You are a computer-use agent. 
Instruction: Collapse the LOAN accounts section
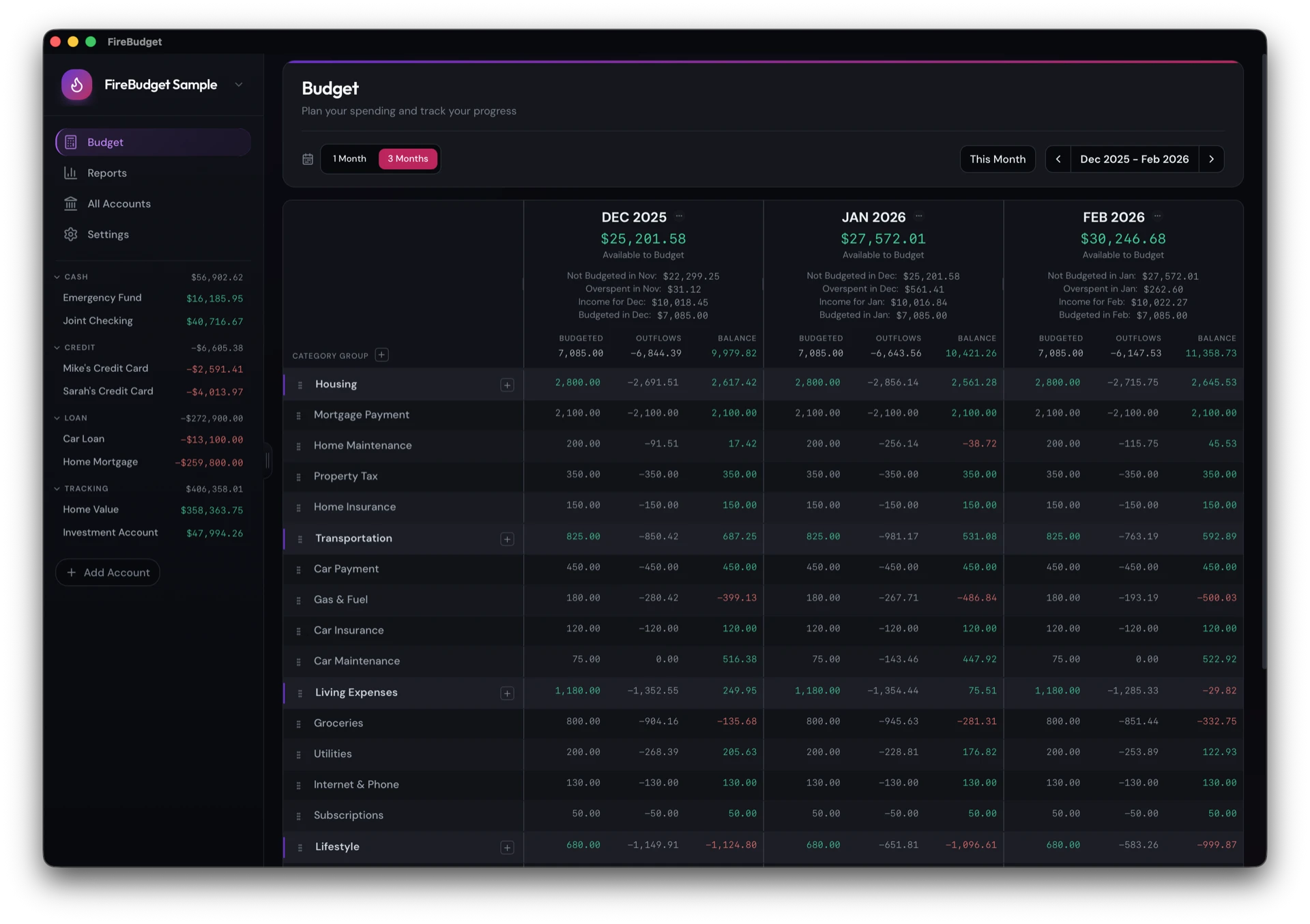pos(57,418)
